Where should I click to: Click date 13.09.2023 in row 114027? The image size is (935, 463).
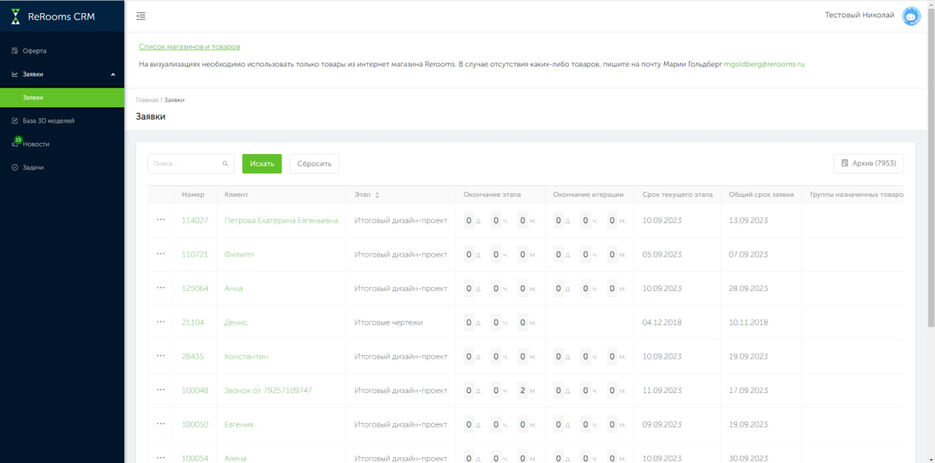coord(748,220)
